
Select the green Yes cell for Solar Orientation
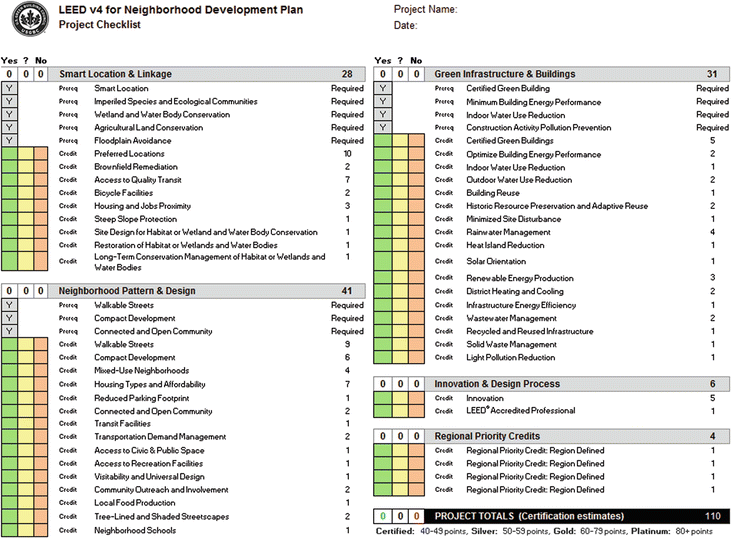[383, 261]
